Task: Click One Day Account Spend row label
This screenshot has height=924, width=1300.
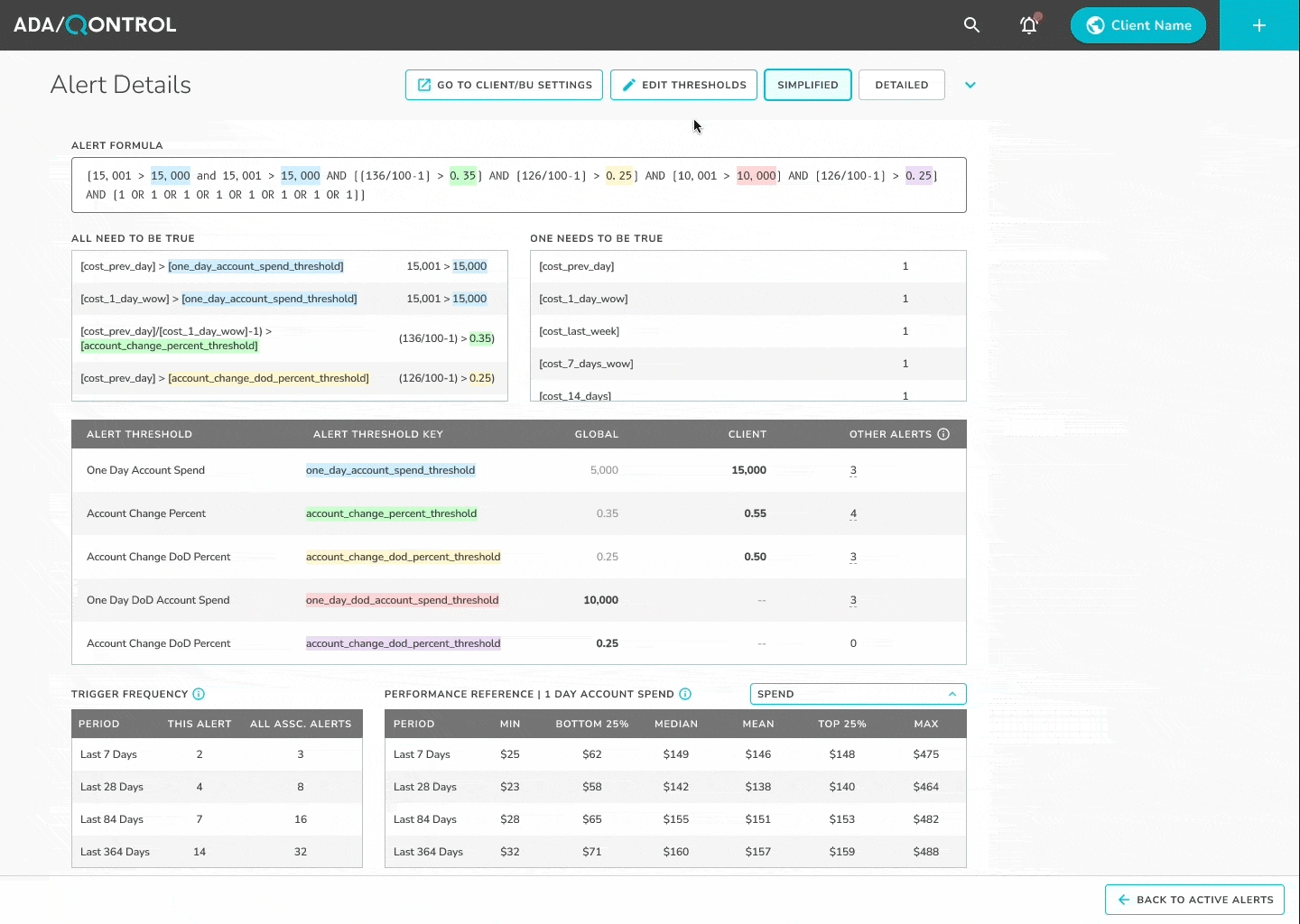Action: pyautogui.click(x=145, y=470)
